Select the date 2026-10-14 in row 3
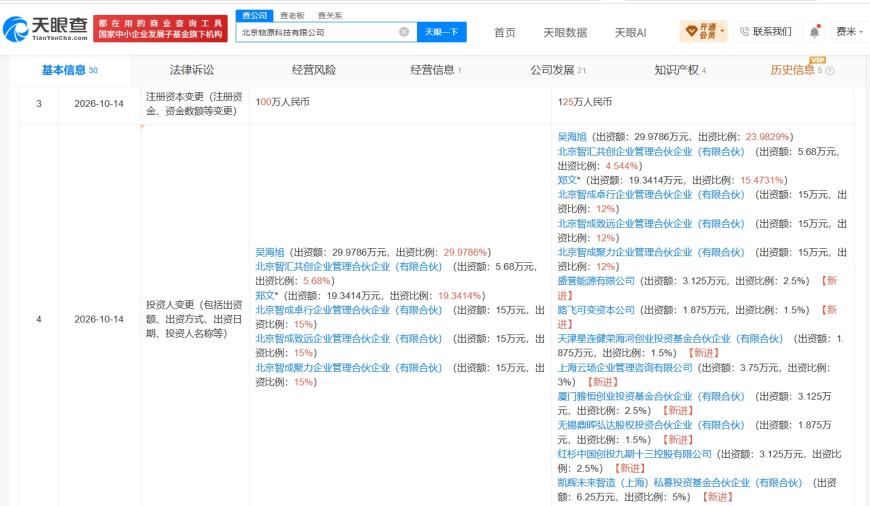 [x=99, y=104]
